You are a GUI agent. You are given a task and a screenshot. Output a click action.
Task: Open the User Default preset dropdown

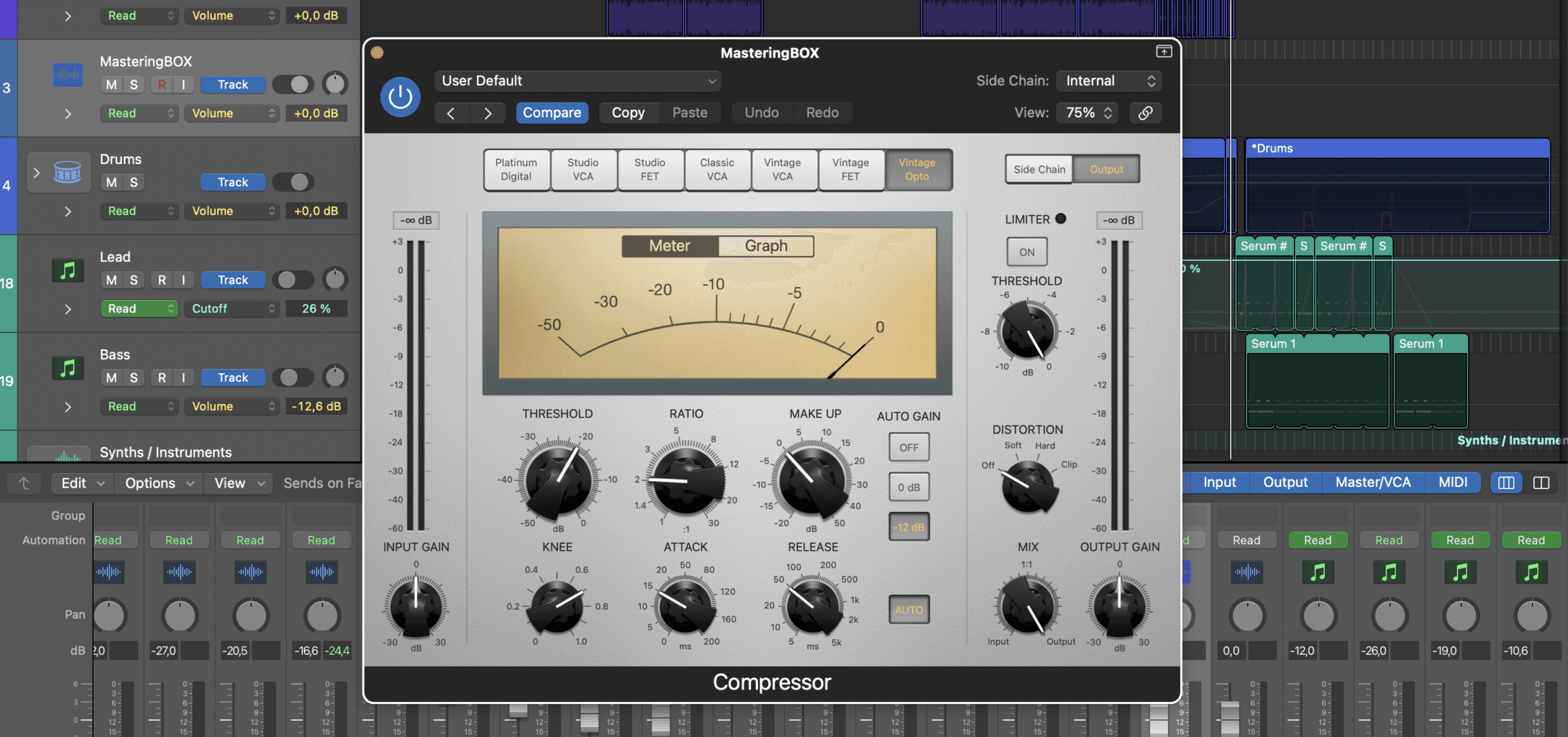(x=577, y=80)
